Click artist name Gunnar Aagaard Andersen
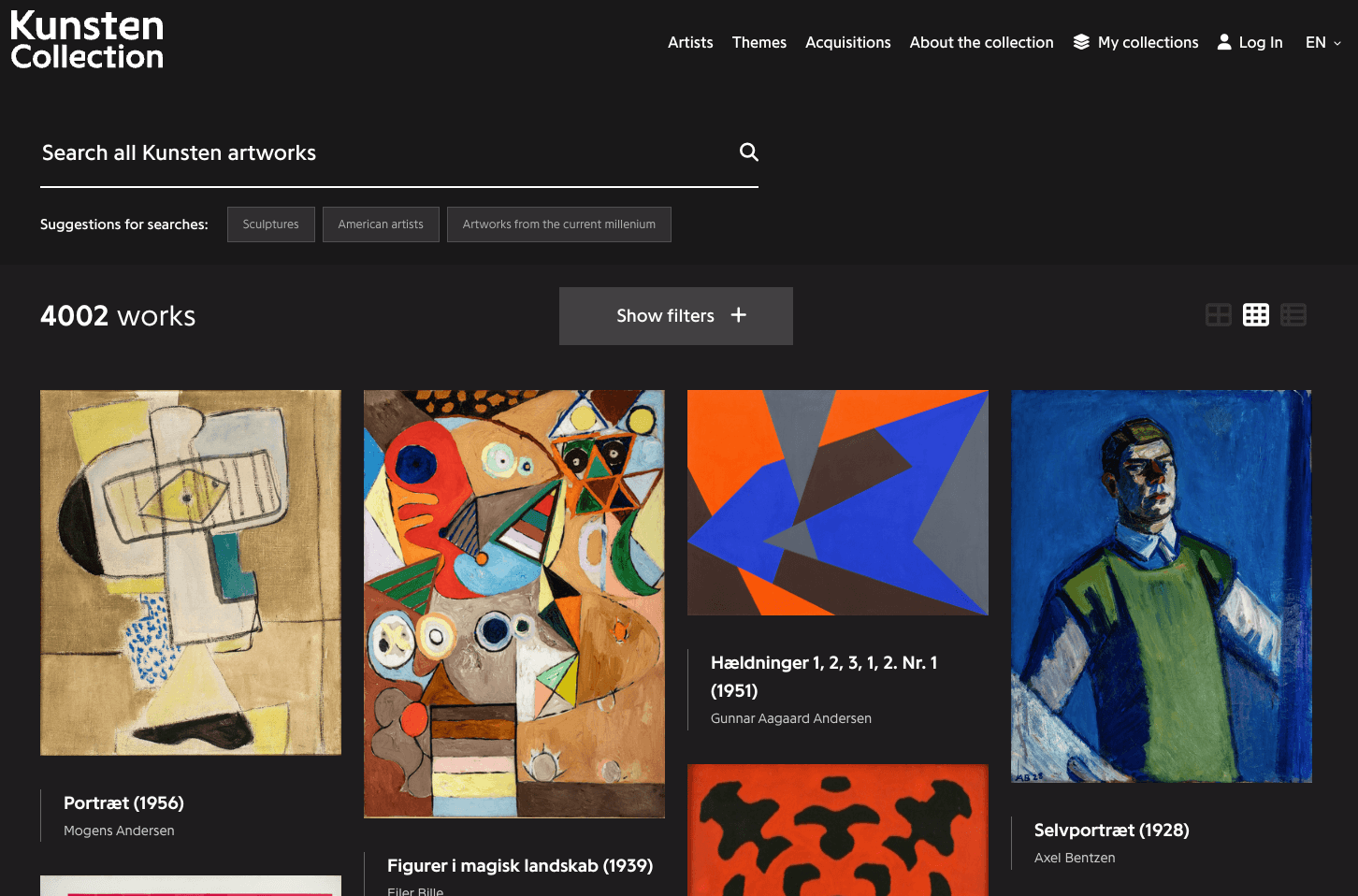This screenshot has width=1358, height=896. (791, 718)
